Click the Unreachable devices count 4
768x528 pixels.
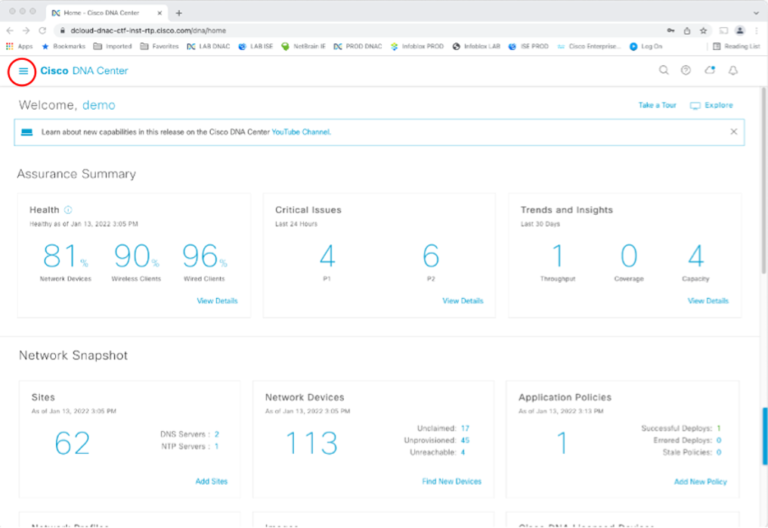[463, 452]
